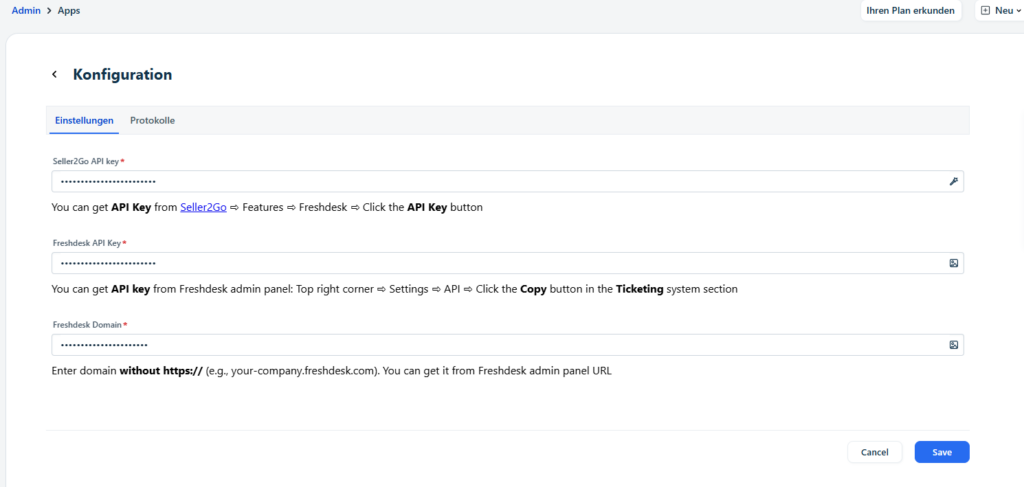Switch to the Einstellungen tab

click(x=84, y=121)
